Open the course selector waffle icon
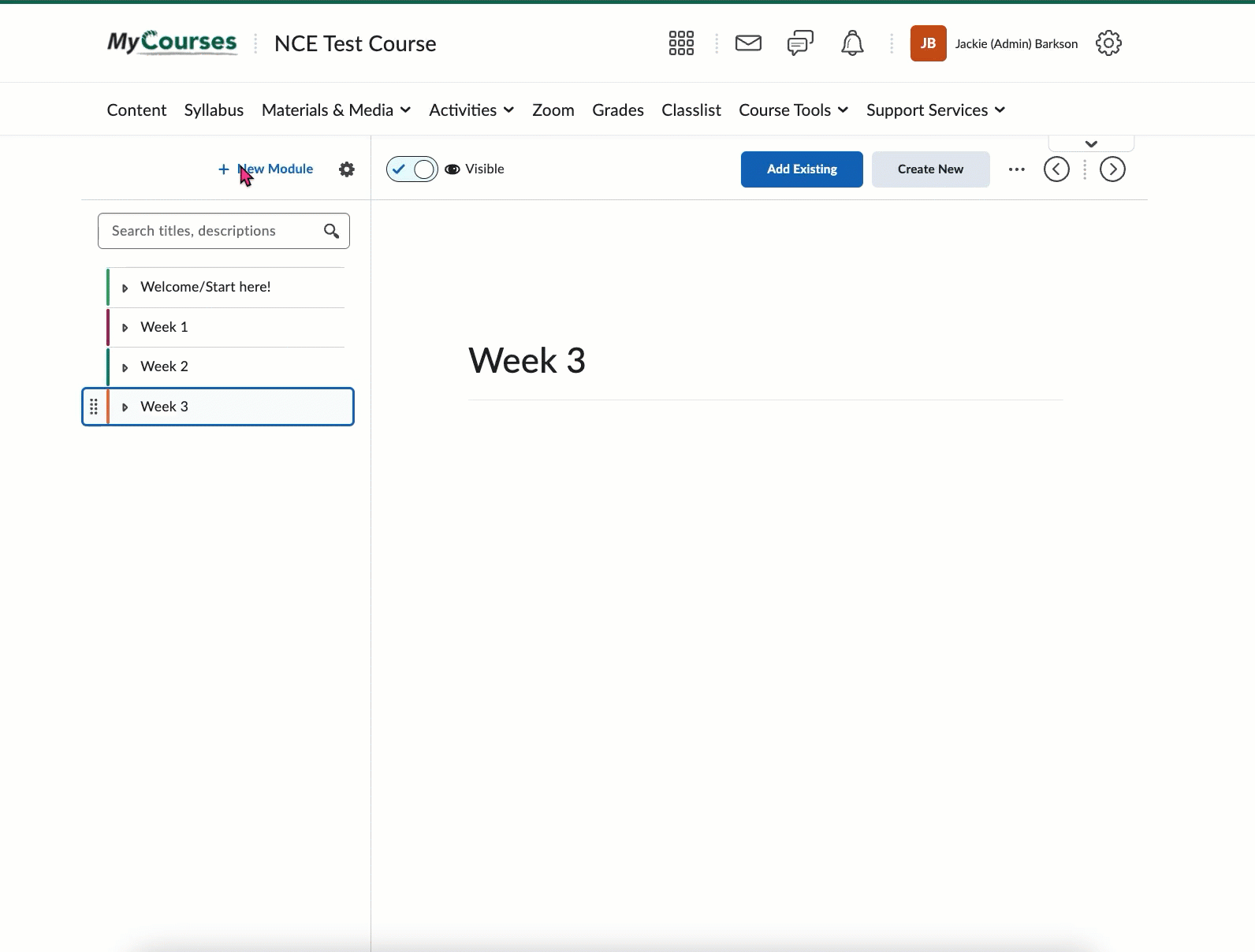The width and height of the screenshot is (1255, 952). 681,43
